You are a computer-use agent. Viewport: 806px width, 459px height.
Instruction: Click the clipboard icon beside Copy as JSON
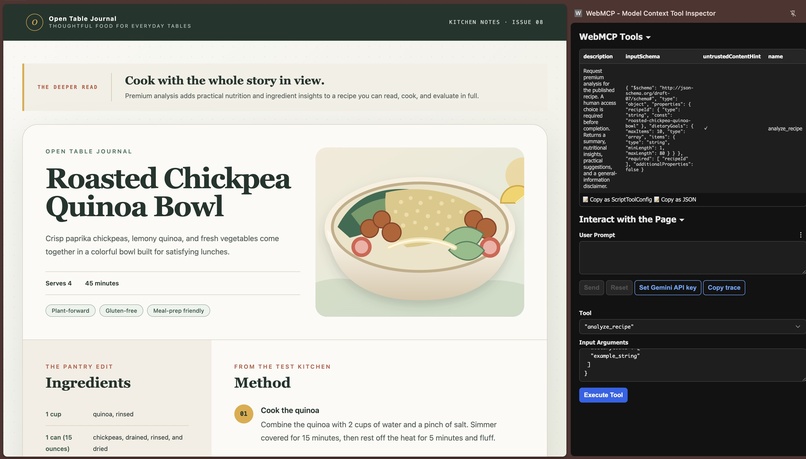coord(657,199)
